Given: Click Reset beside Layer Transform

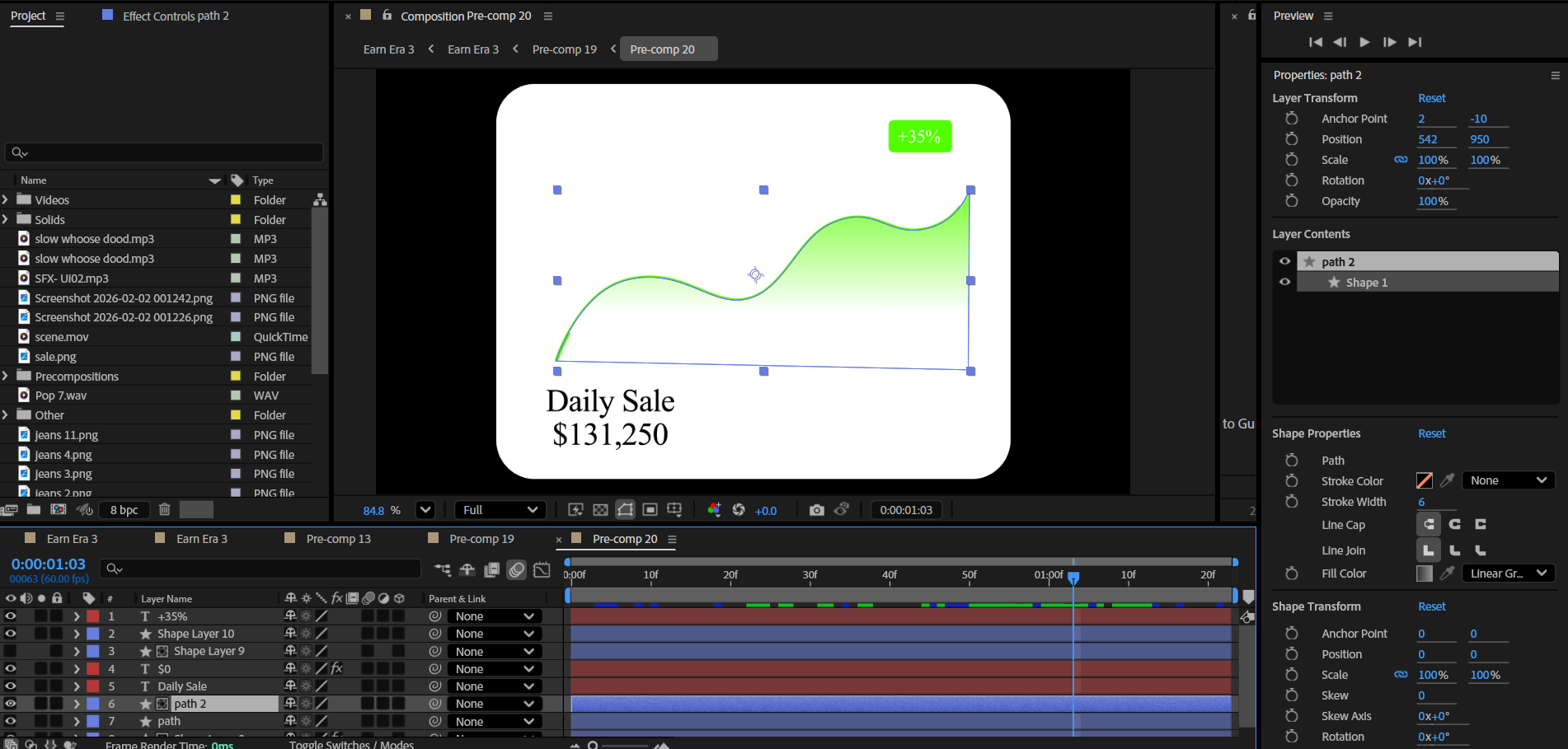Looking at the screenshot, I should [x=1431, y=98].
